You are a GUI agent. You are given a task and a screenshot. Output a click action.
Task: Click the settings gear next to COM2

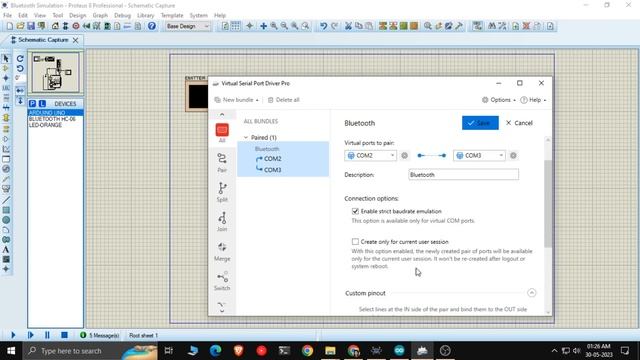pos(404,156)
